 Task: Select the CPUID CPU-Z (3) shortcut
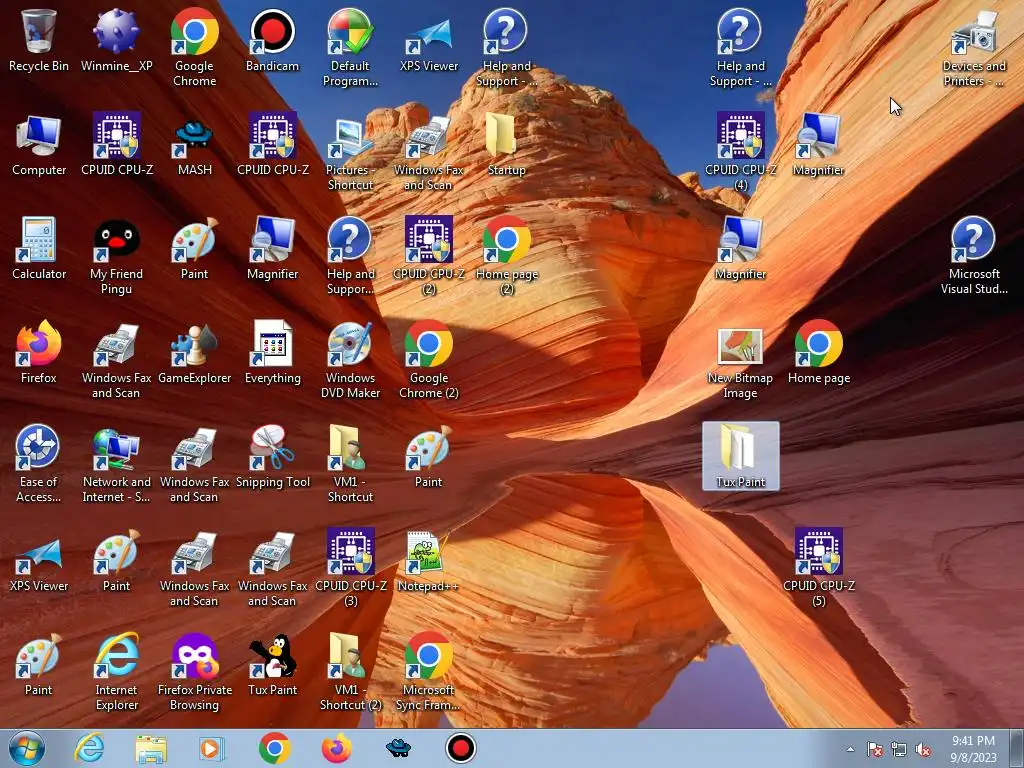click(x=350, y=568)
